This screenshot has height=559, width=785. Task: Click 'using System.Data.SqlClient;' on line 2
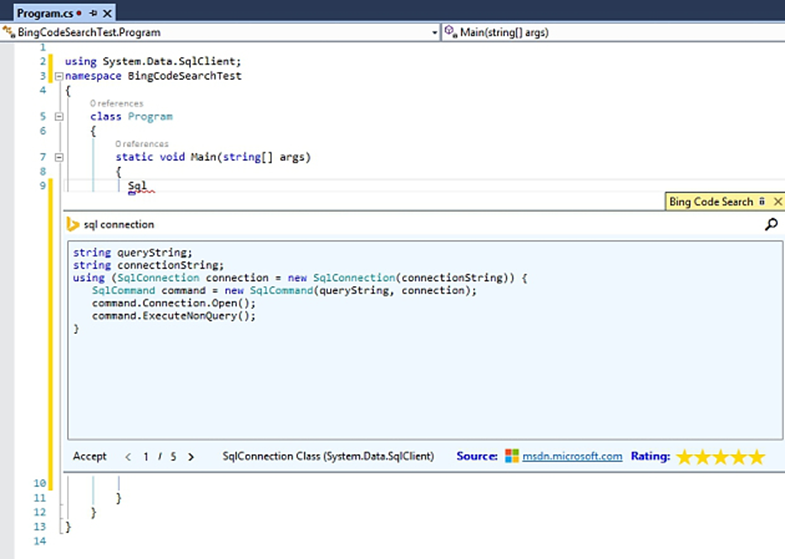click(x=153, y=62)
